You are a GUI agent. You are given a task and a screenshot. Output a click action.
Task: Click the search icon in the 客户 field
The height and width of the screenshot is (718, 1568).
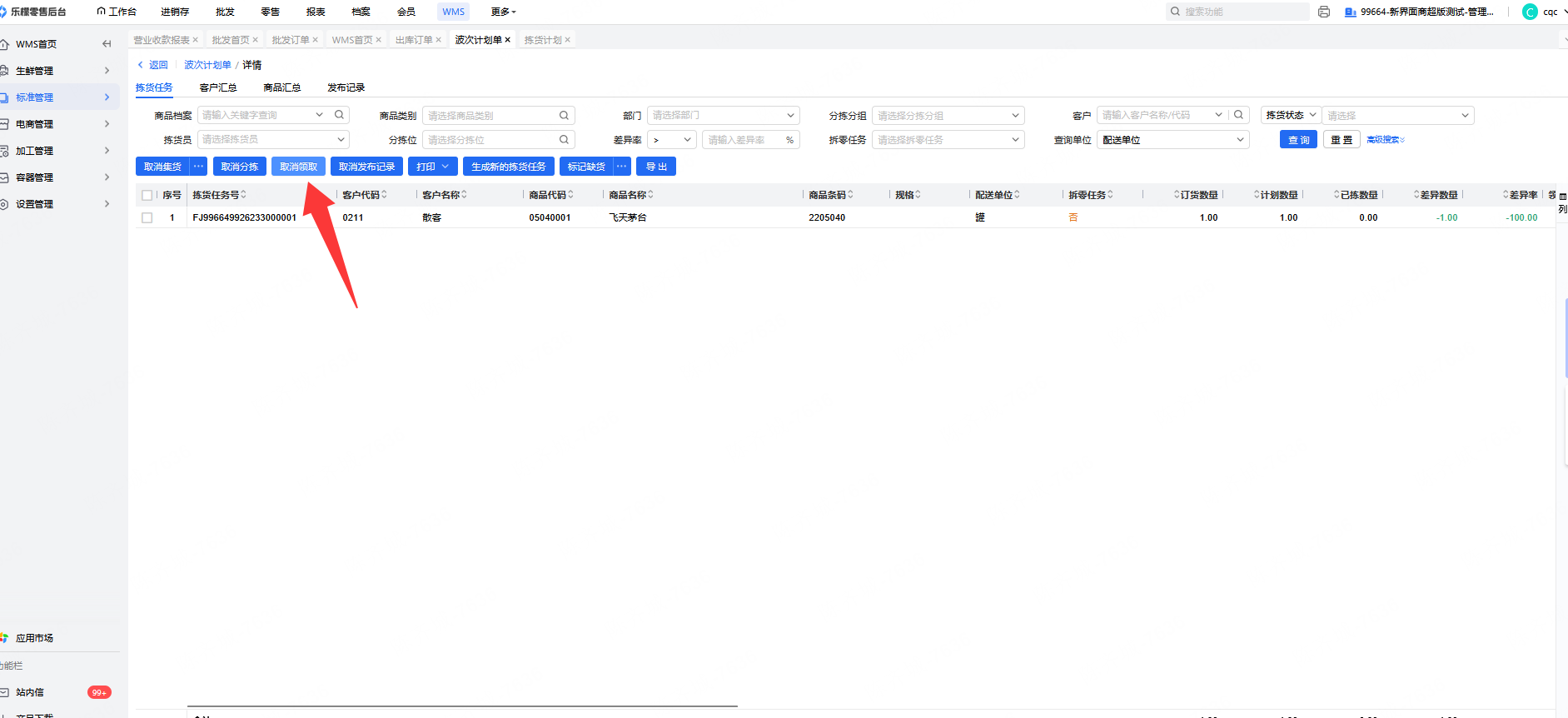pos(1238,115)
